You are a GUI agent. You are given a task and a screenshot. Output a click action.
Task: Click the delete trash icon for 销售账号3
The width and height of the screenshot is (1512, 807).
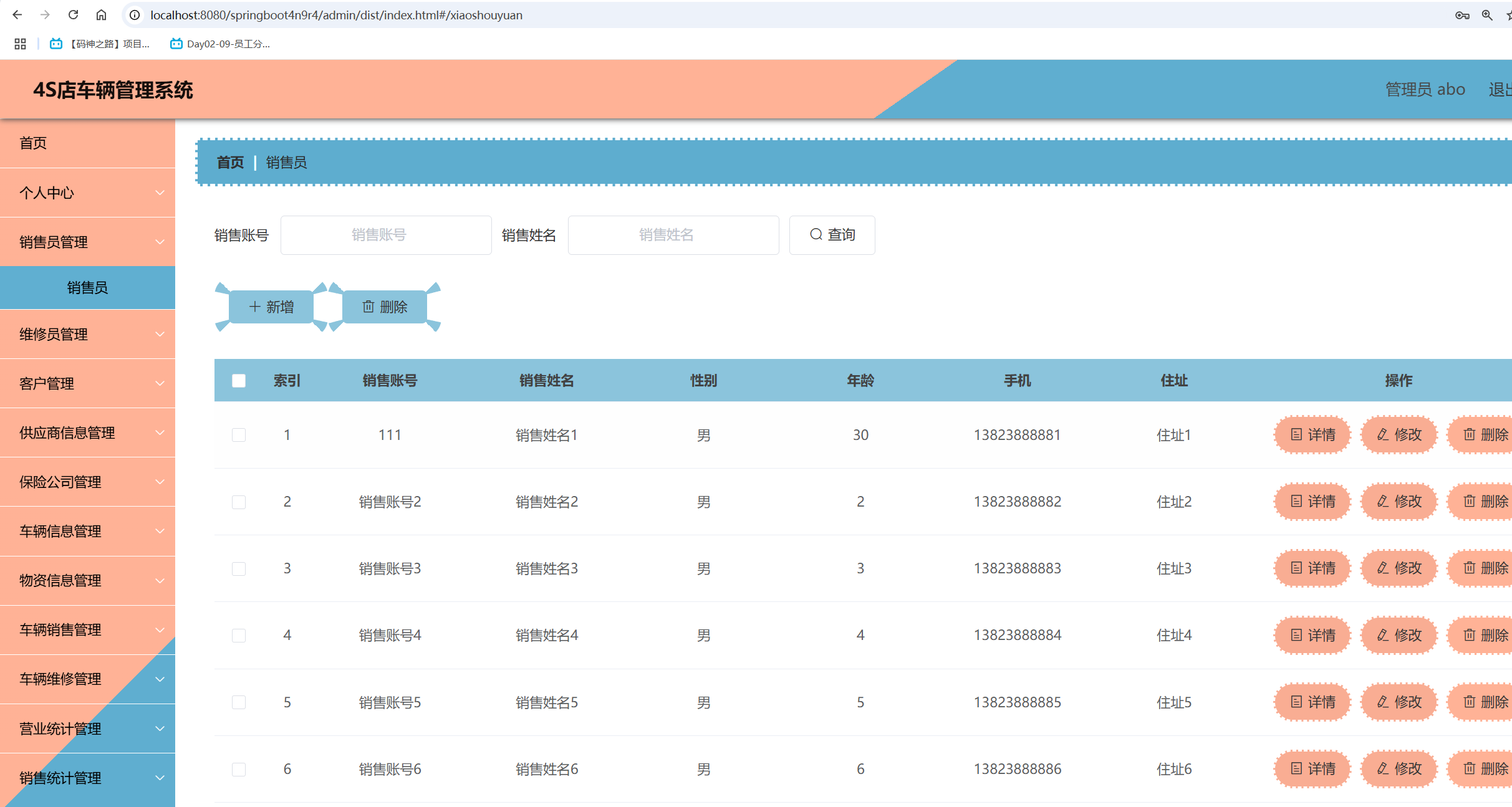click(x=1469, y=568)
